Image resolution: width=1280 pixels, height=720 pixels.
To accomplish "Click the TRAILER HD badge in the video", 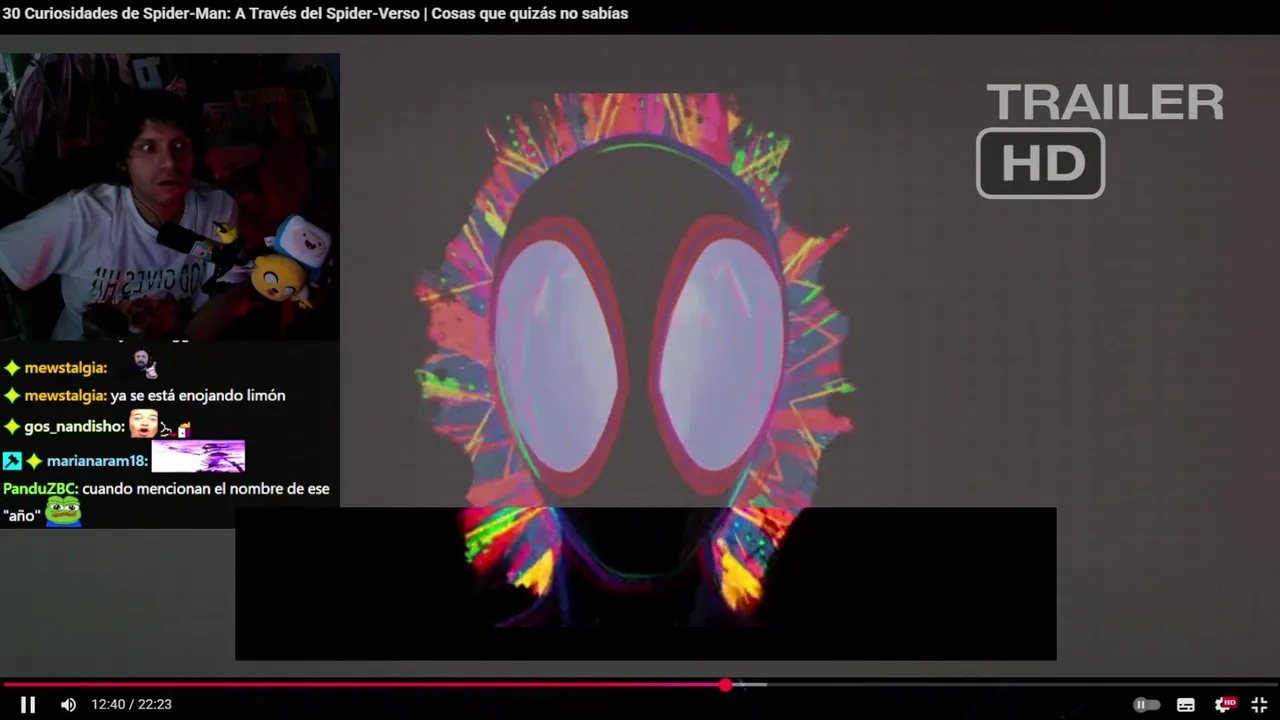I will [x=1100, y=139].
